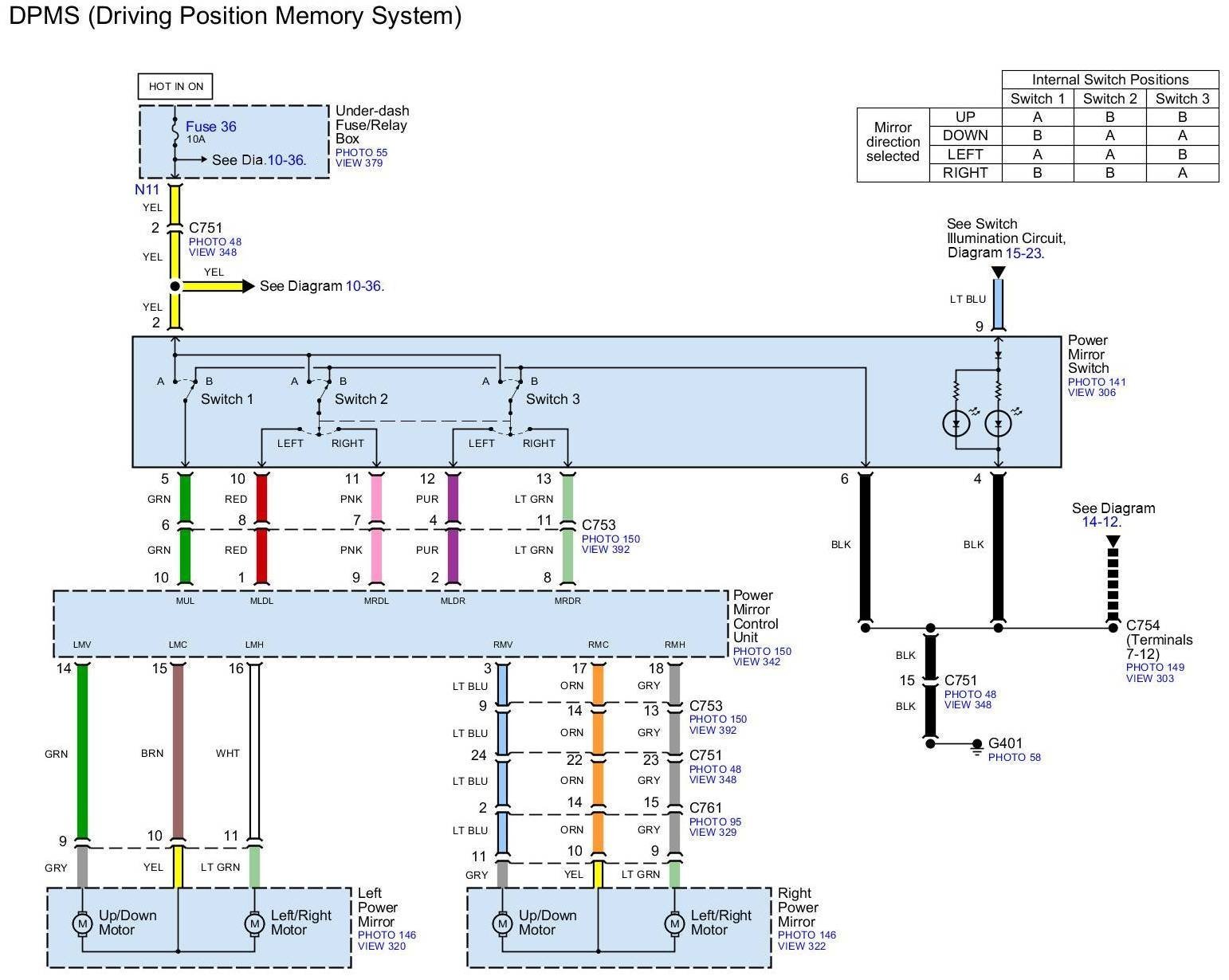Screen dimensions: 1229x980
Task: Click the left LED symbol in Power Mirror Switch
Action: tap(956, 423)
